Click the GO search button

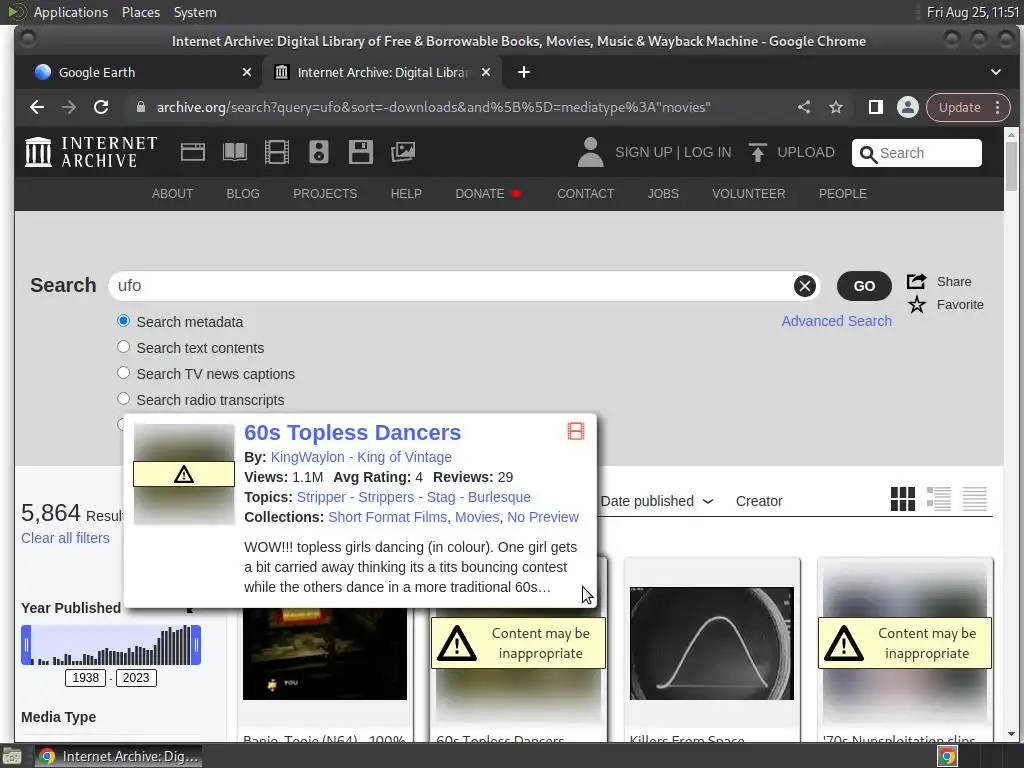(864, 286)
